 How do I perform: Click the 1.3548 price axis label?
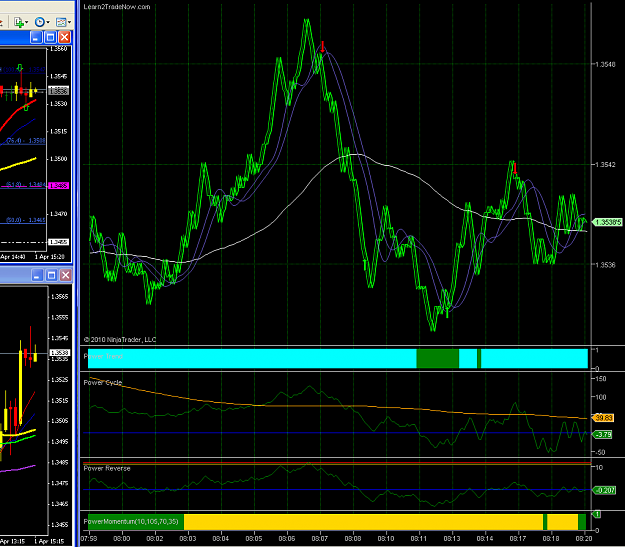pyautogui.click(x=605, y=64)
